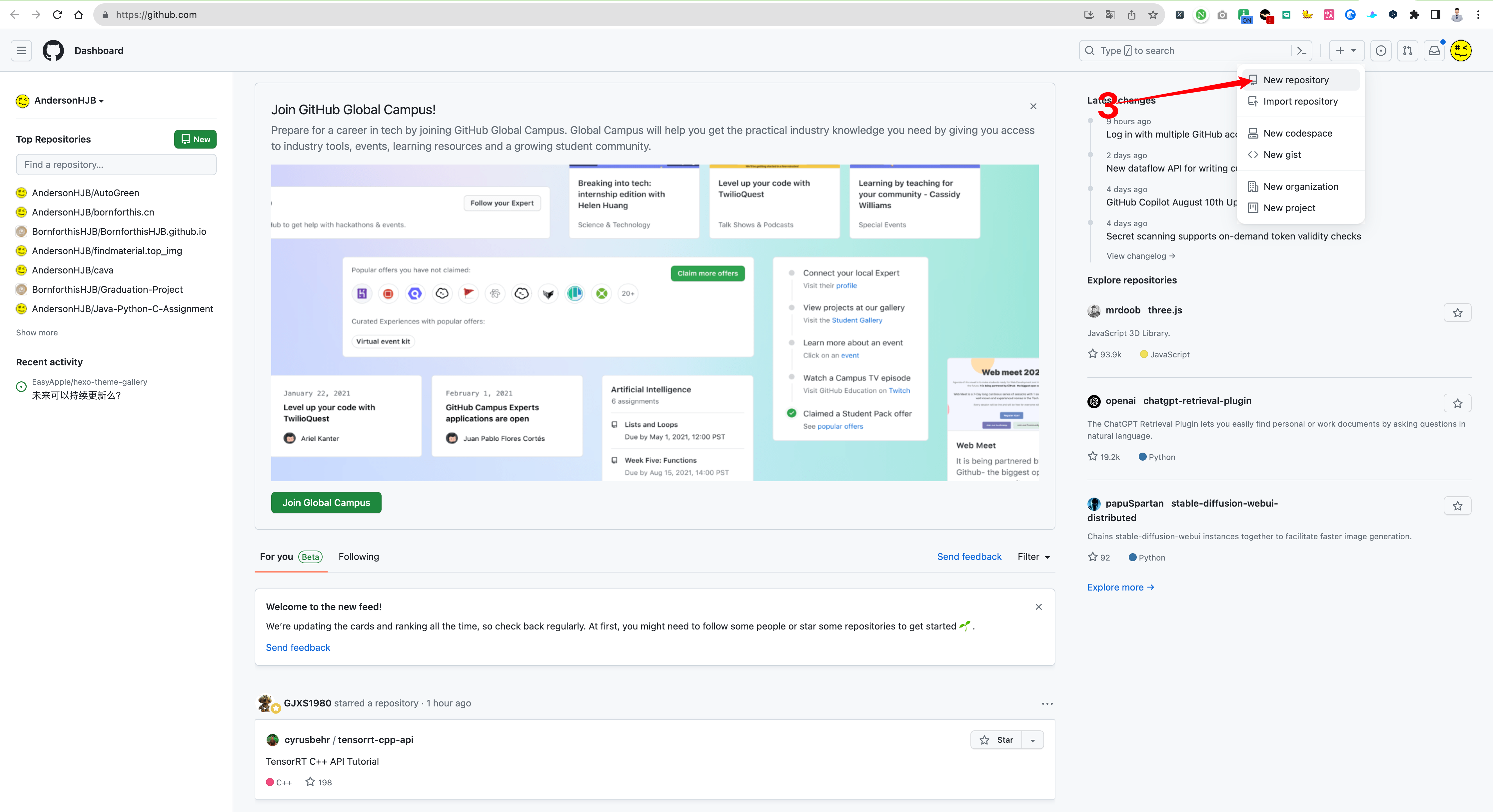Choose New codespace menu item

point(1301,133)
